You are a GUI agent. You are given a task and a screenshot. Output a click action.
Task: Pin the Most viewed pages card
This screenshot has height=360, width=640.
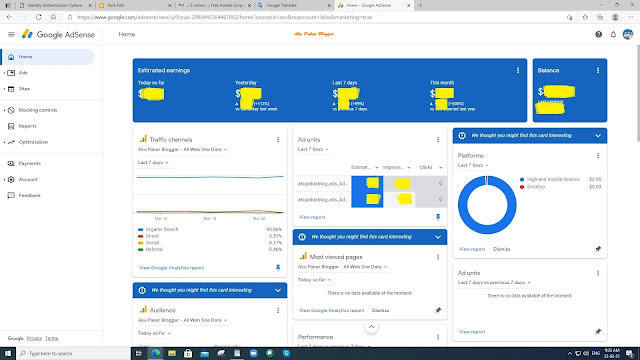tap(438, 310)
